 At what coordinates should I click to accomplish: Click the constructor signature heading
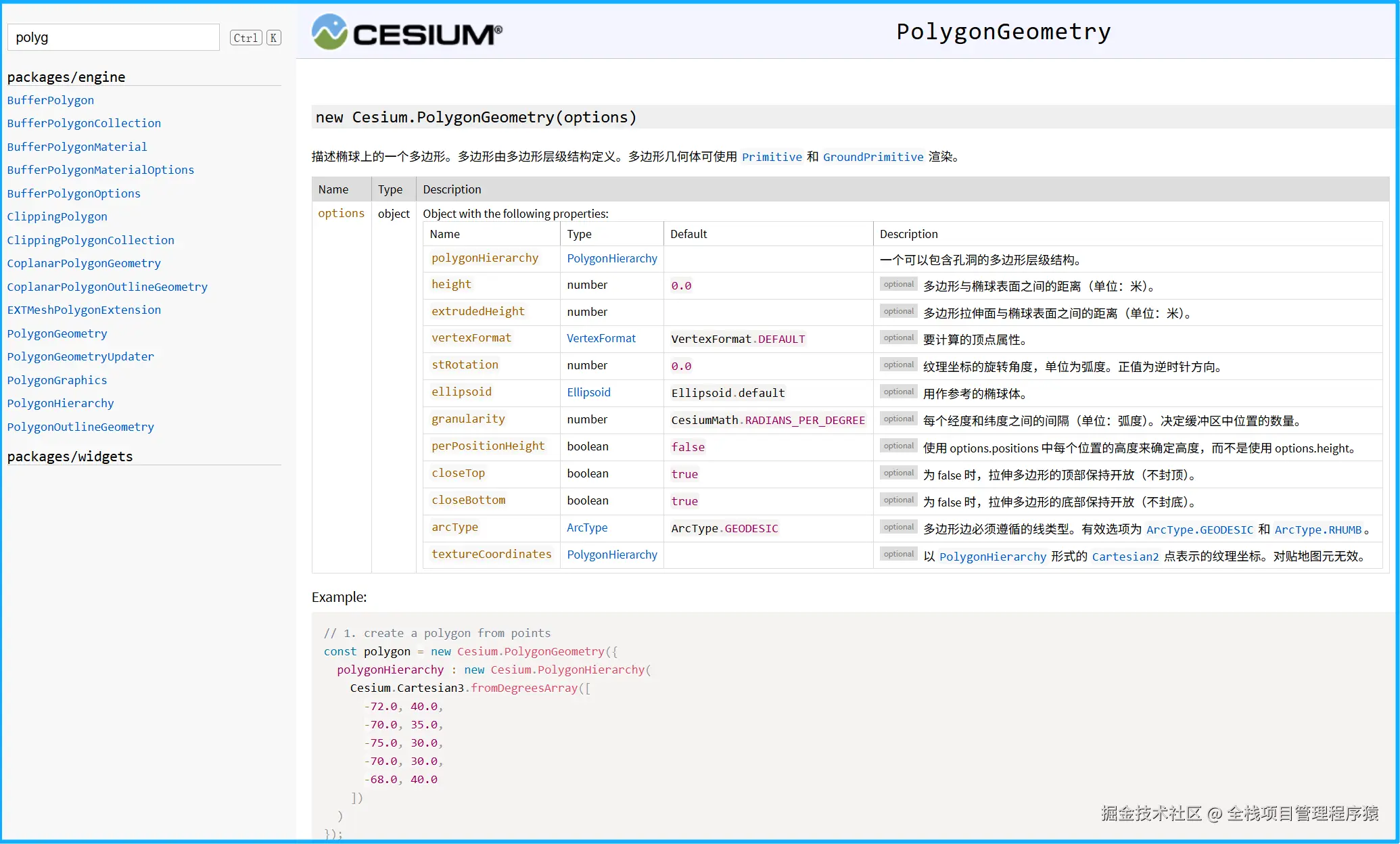(x=476, y=117)
